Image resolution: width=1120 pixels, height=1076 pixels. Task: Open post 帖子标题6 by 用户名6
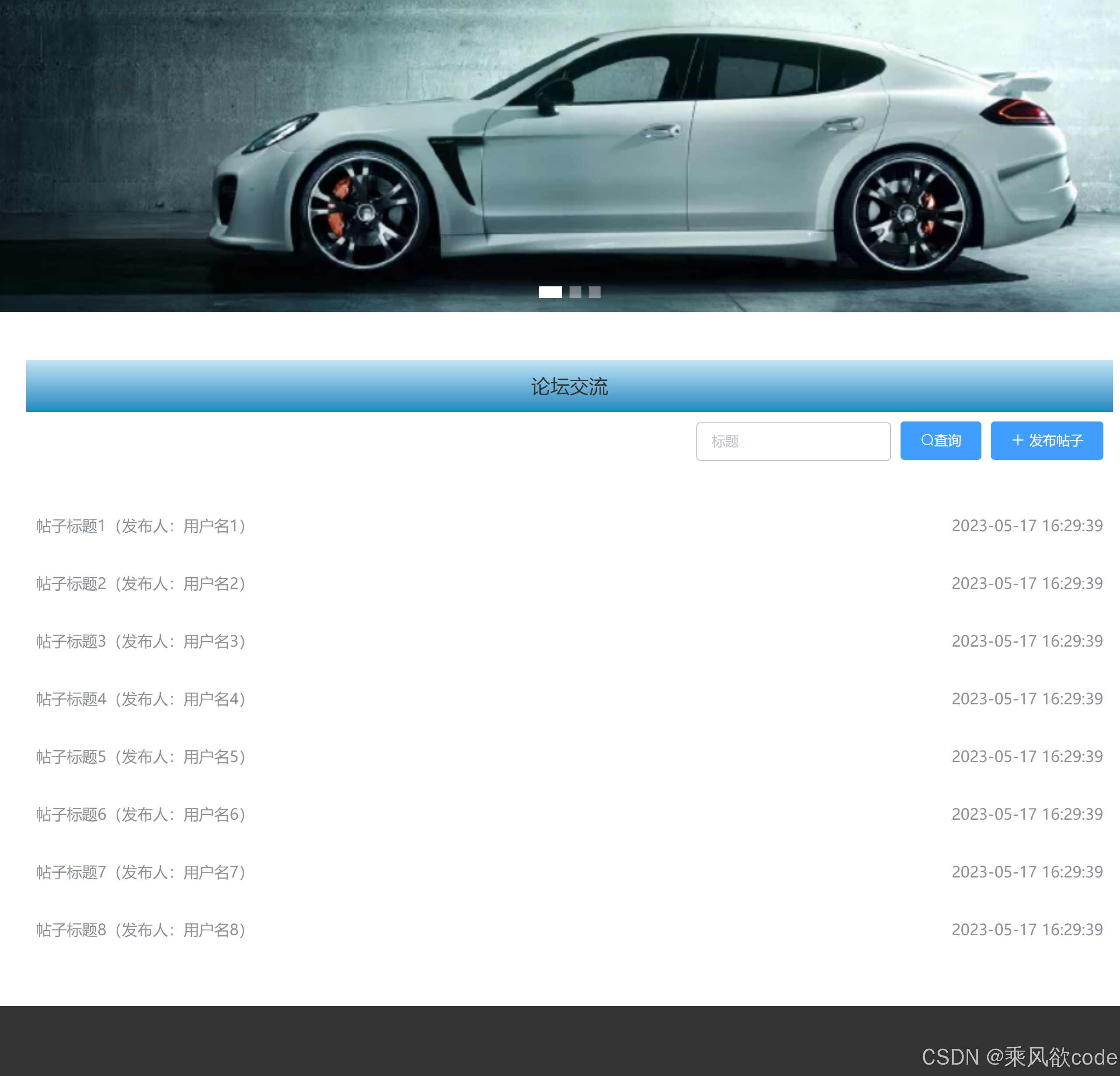pos(141,814)
